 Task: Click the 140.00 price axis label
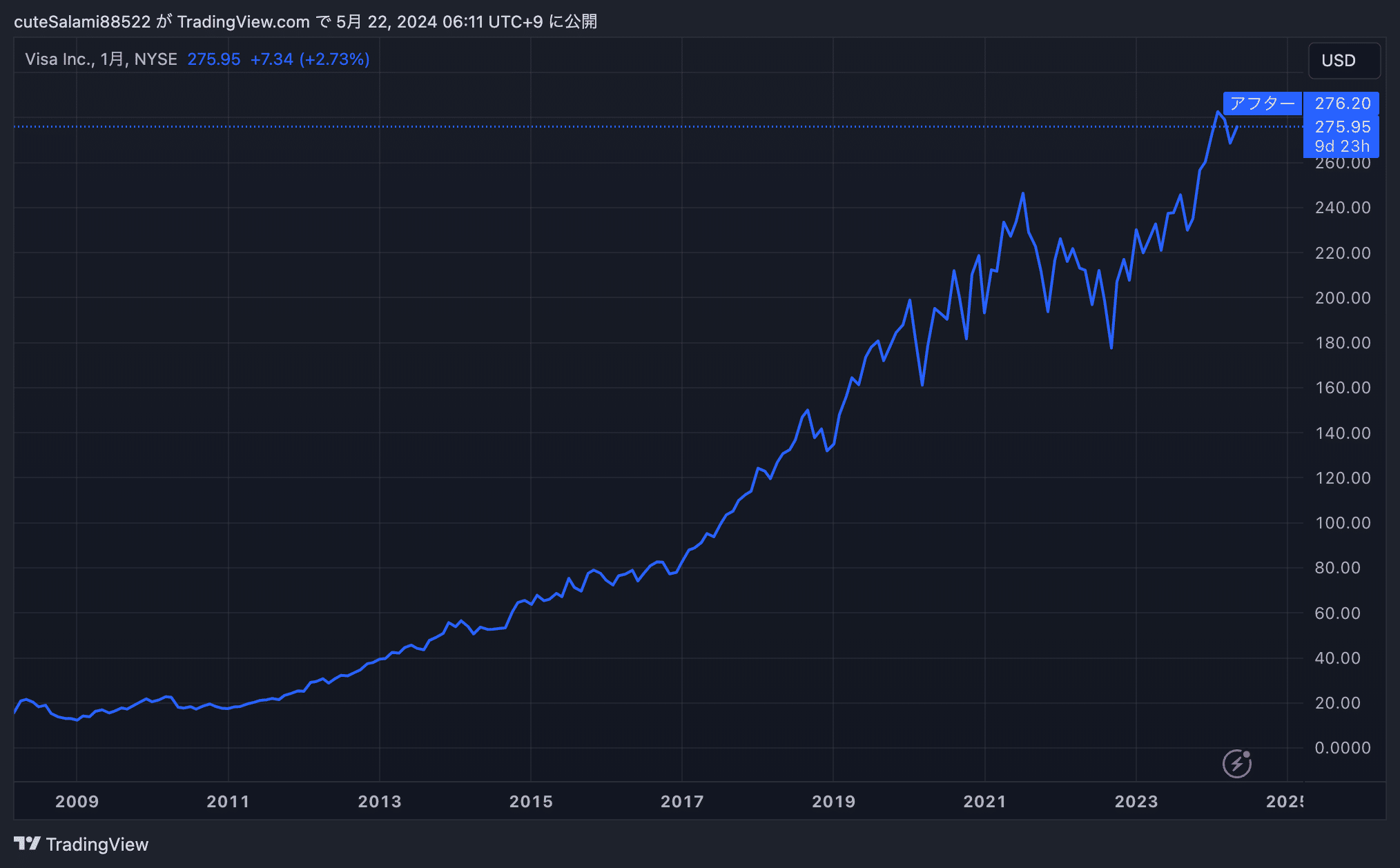1342,433
